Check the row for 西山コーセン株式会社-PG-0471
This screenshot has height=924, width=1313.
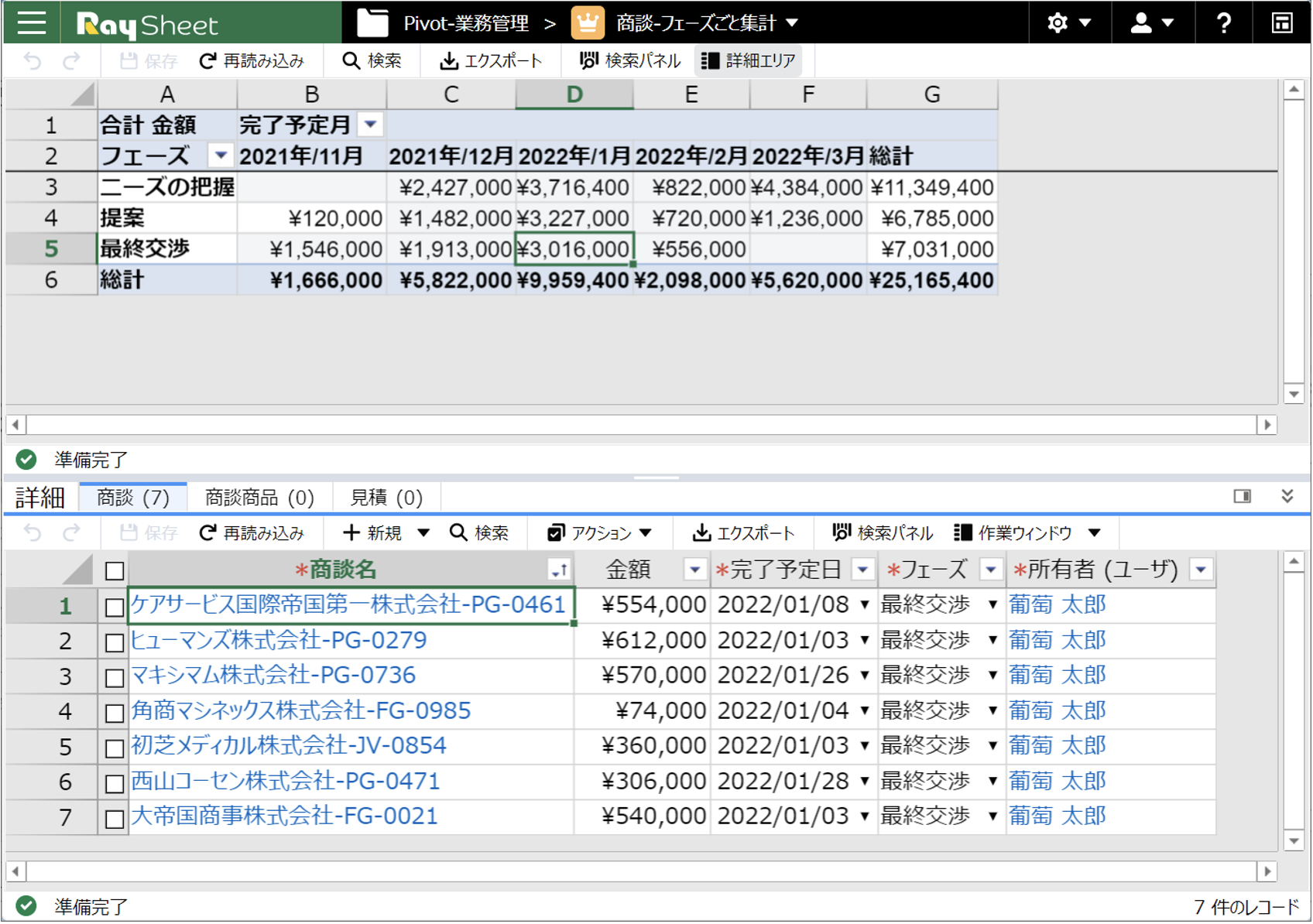(x=115, y=783)
